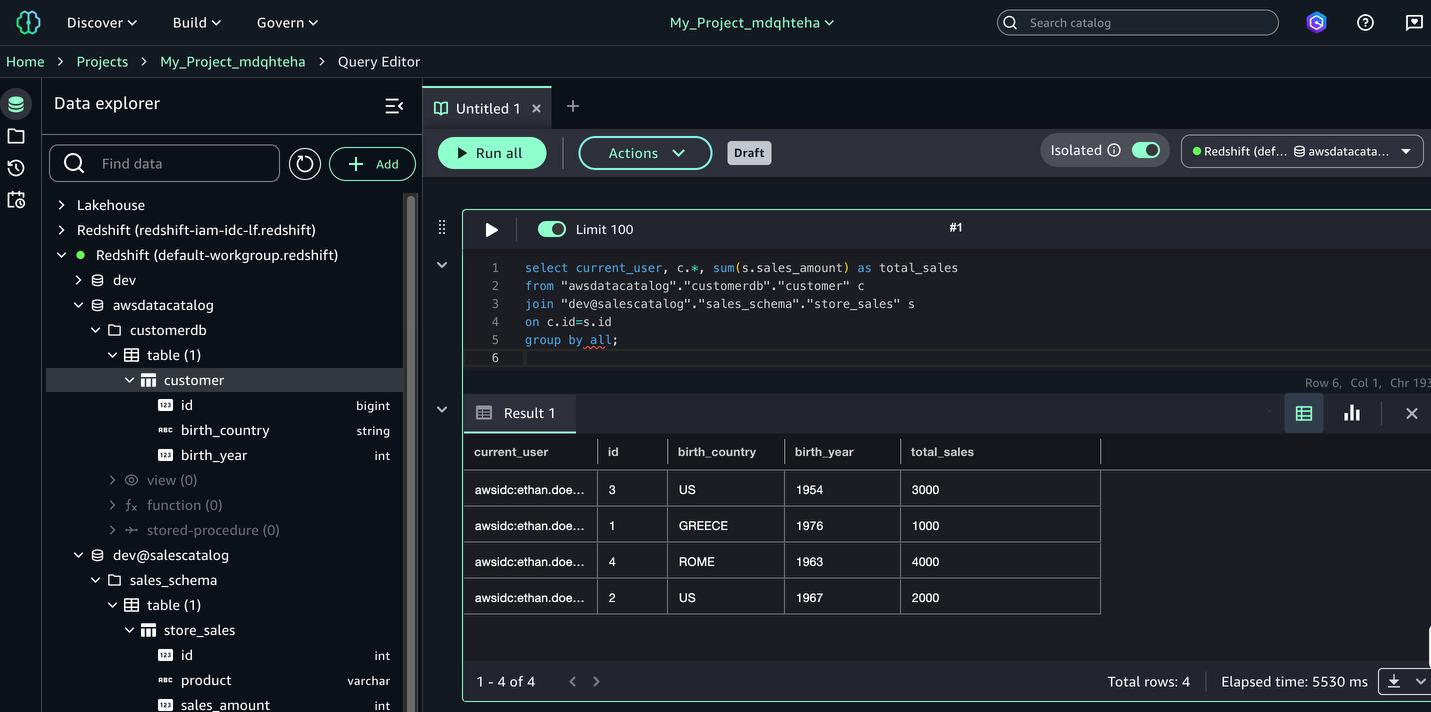Screen dimensions: 1431x712
Task: Open the Actions dropdown
Action: coord(645,153)
